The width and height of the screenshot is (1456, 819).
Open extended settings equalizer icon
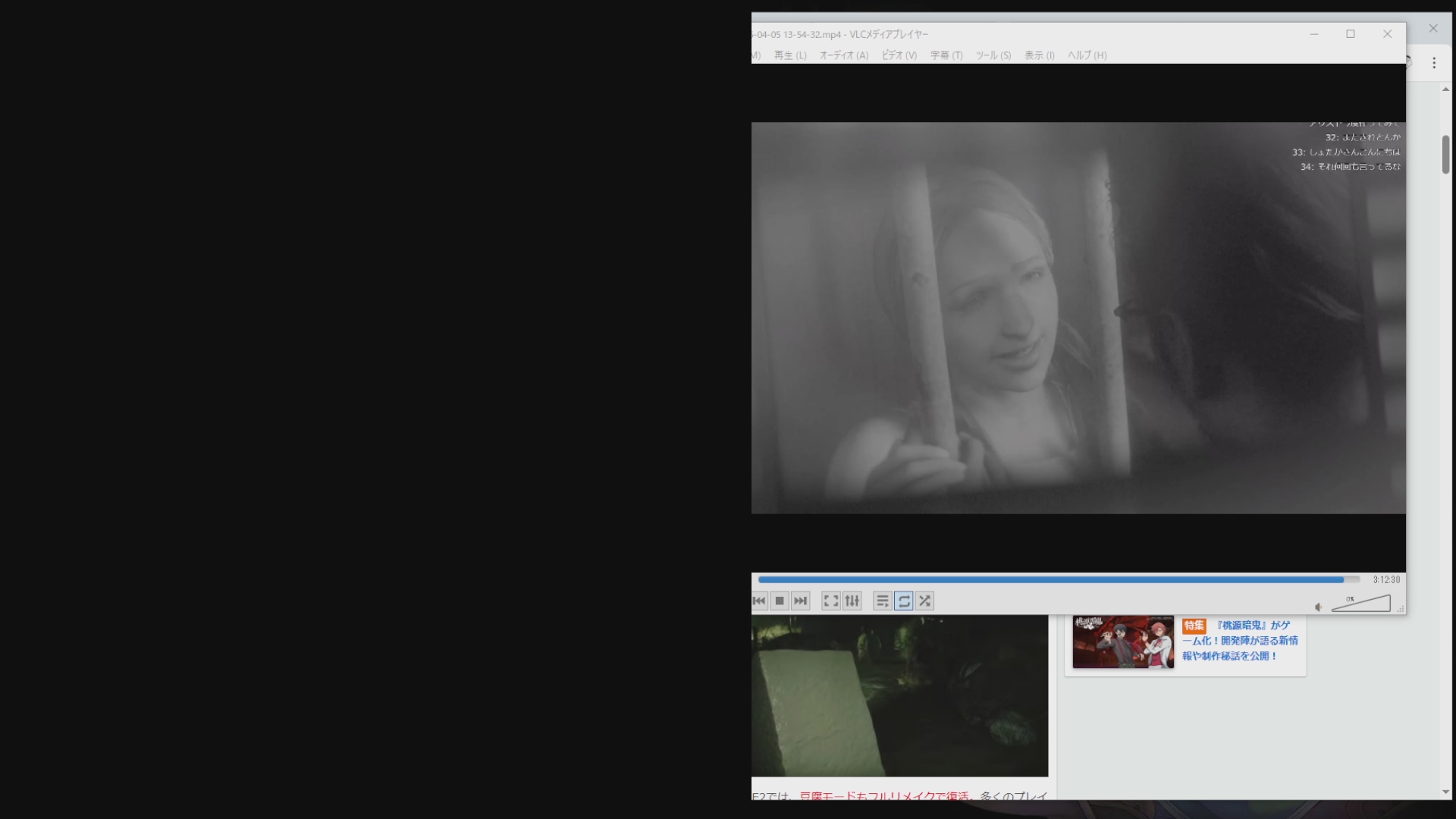point(852,601)
